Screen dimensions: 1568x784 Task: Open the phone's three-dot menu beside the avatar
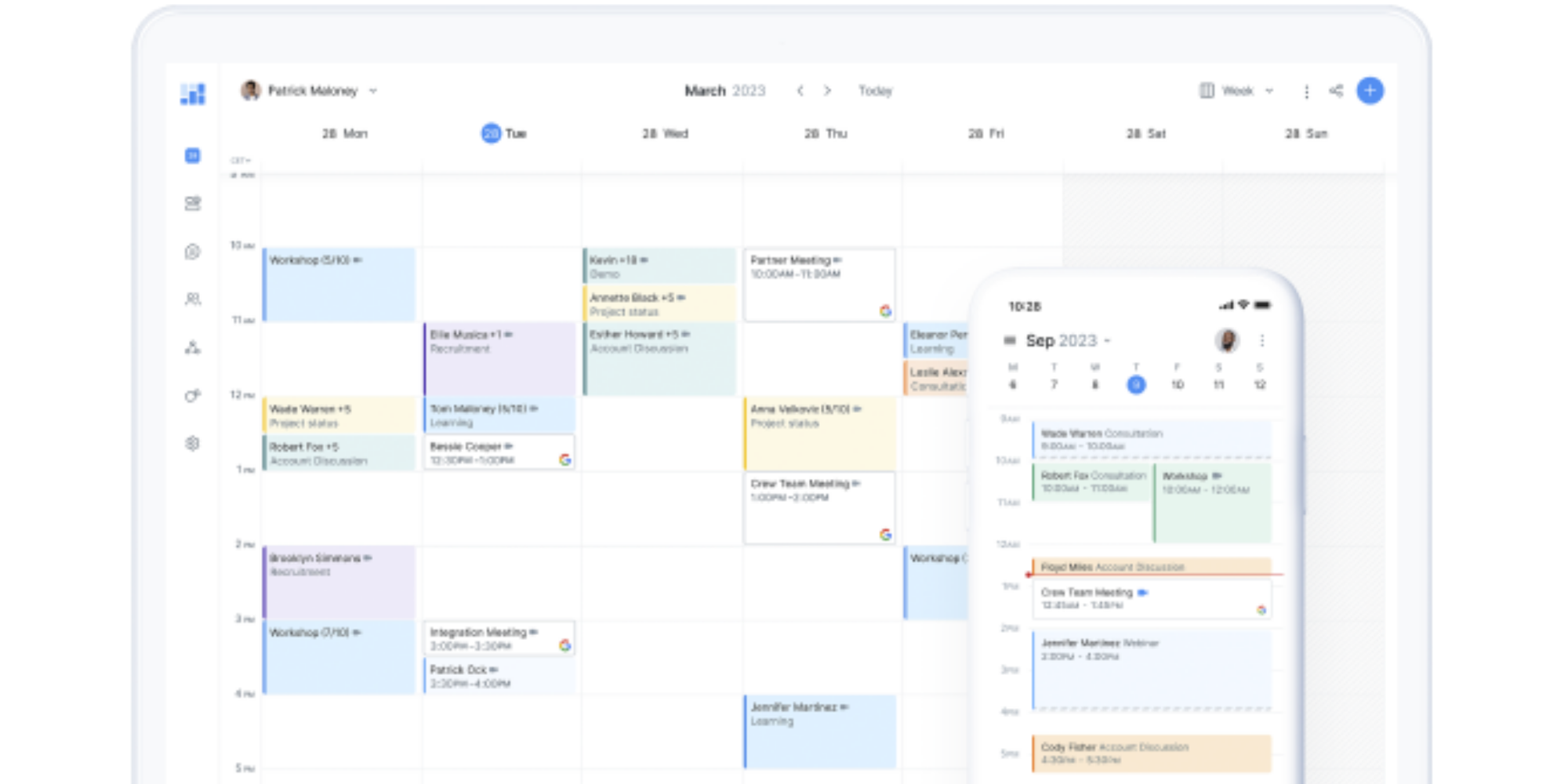pyautogui.click(x=1262, y=340)
